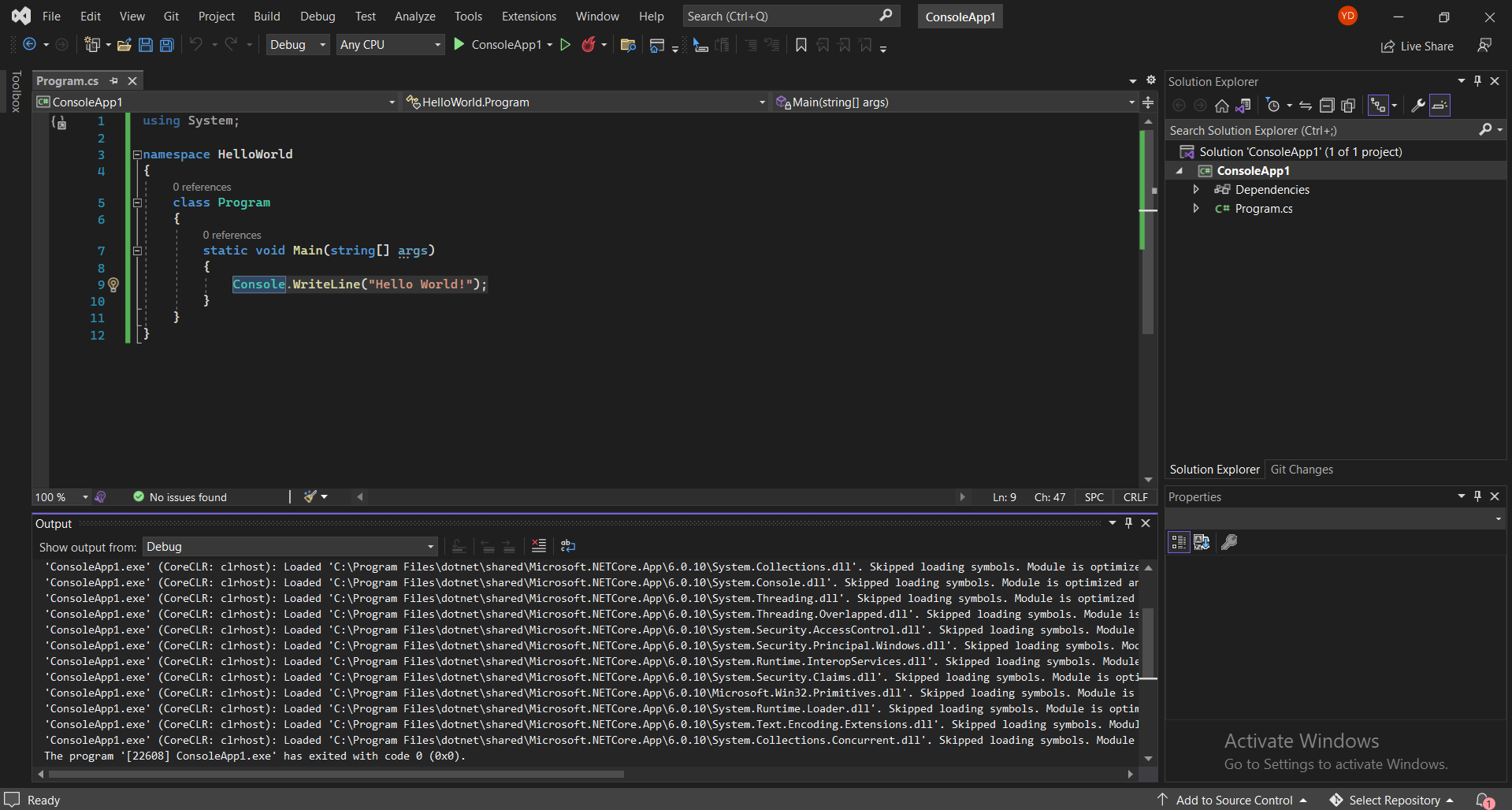Open the ConsoleApp1 project navigation dropdown

click(x=216, y=102)
